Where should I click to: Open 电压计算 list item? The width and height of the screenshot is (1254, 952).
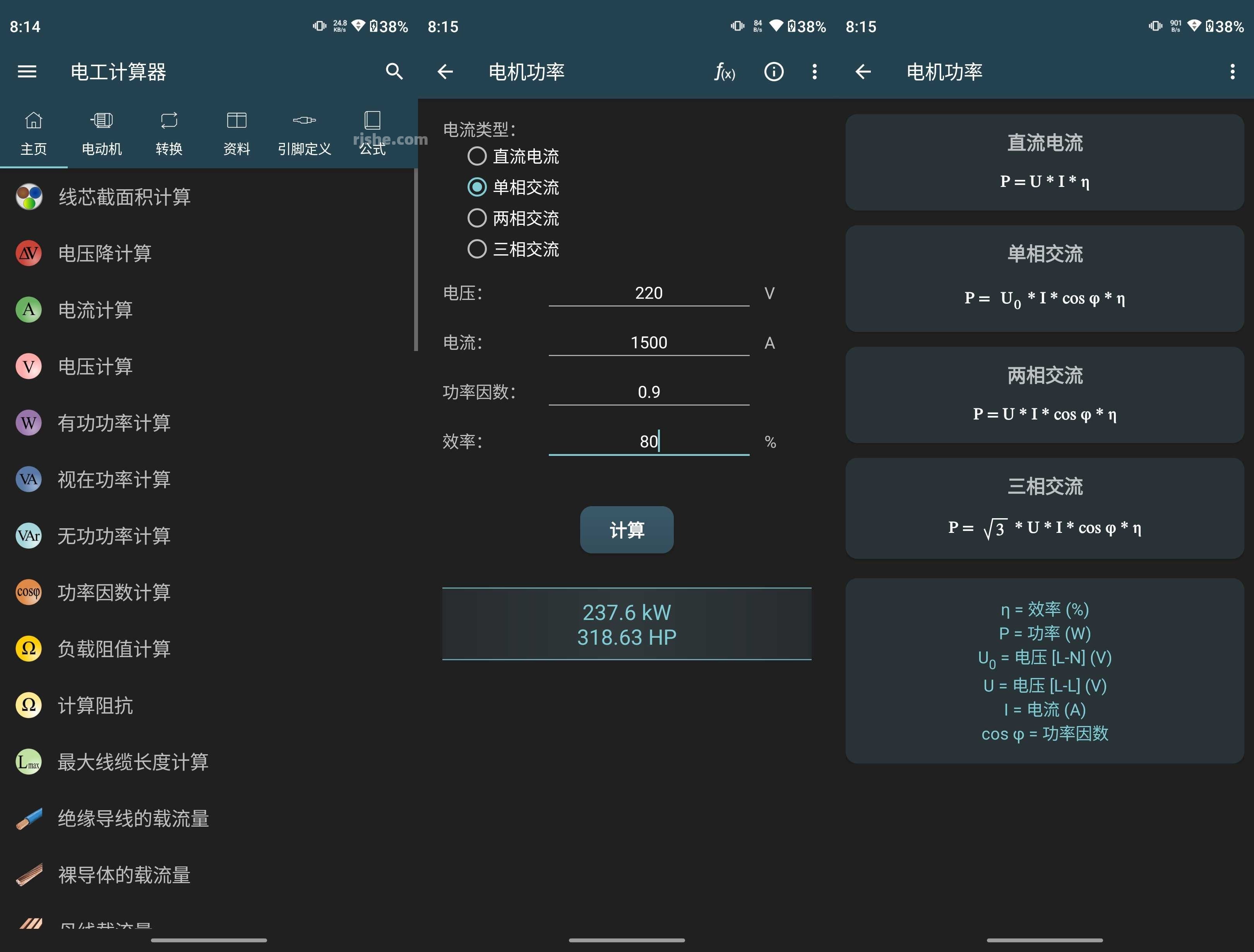(207, 366)
